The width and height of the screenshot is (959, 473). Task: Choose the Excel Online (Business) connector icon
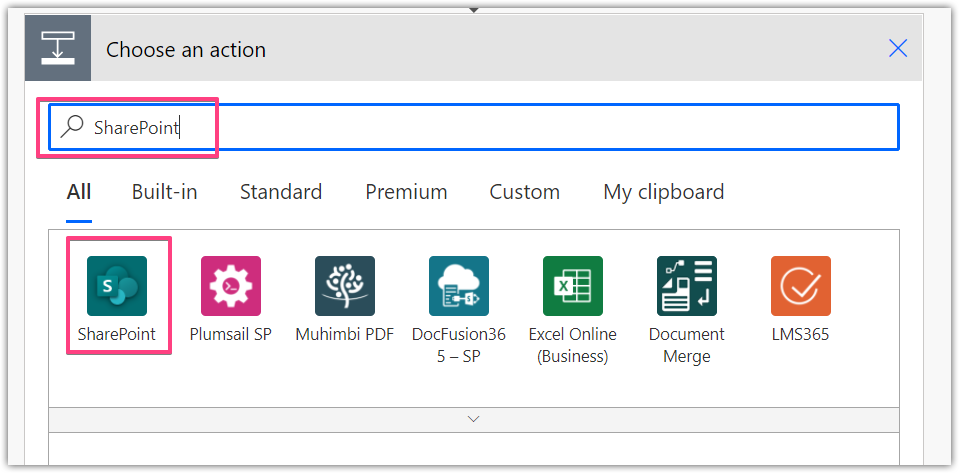(573, 286)
